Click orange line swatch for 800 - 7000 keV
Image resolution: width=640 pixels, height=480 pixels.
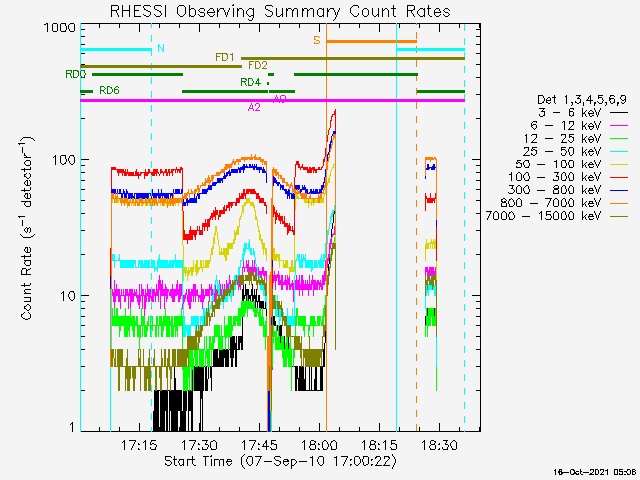[619, 203]
